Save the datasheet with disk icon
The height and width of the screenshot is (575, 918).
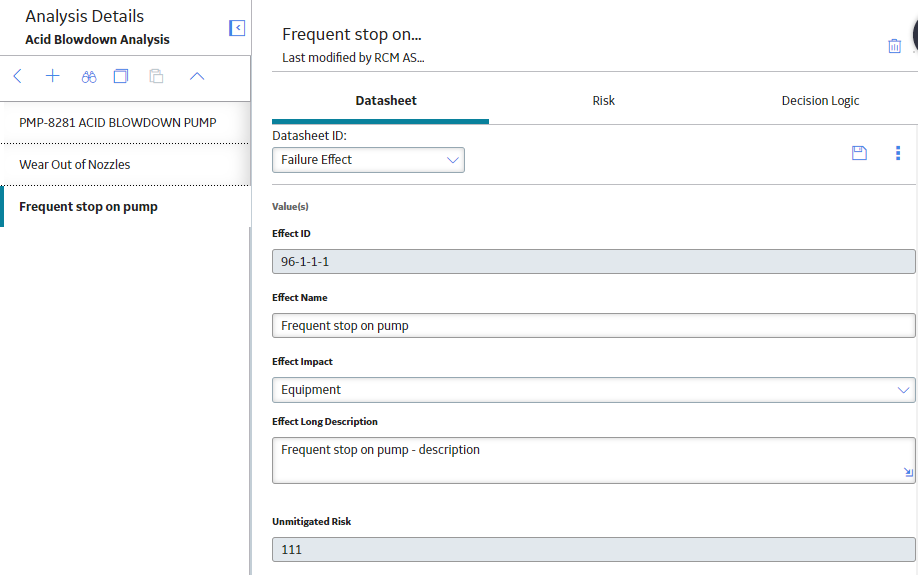coord(859,153)
